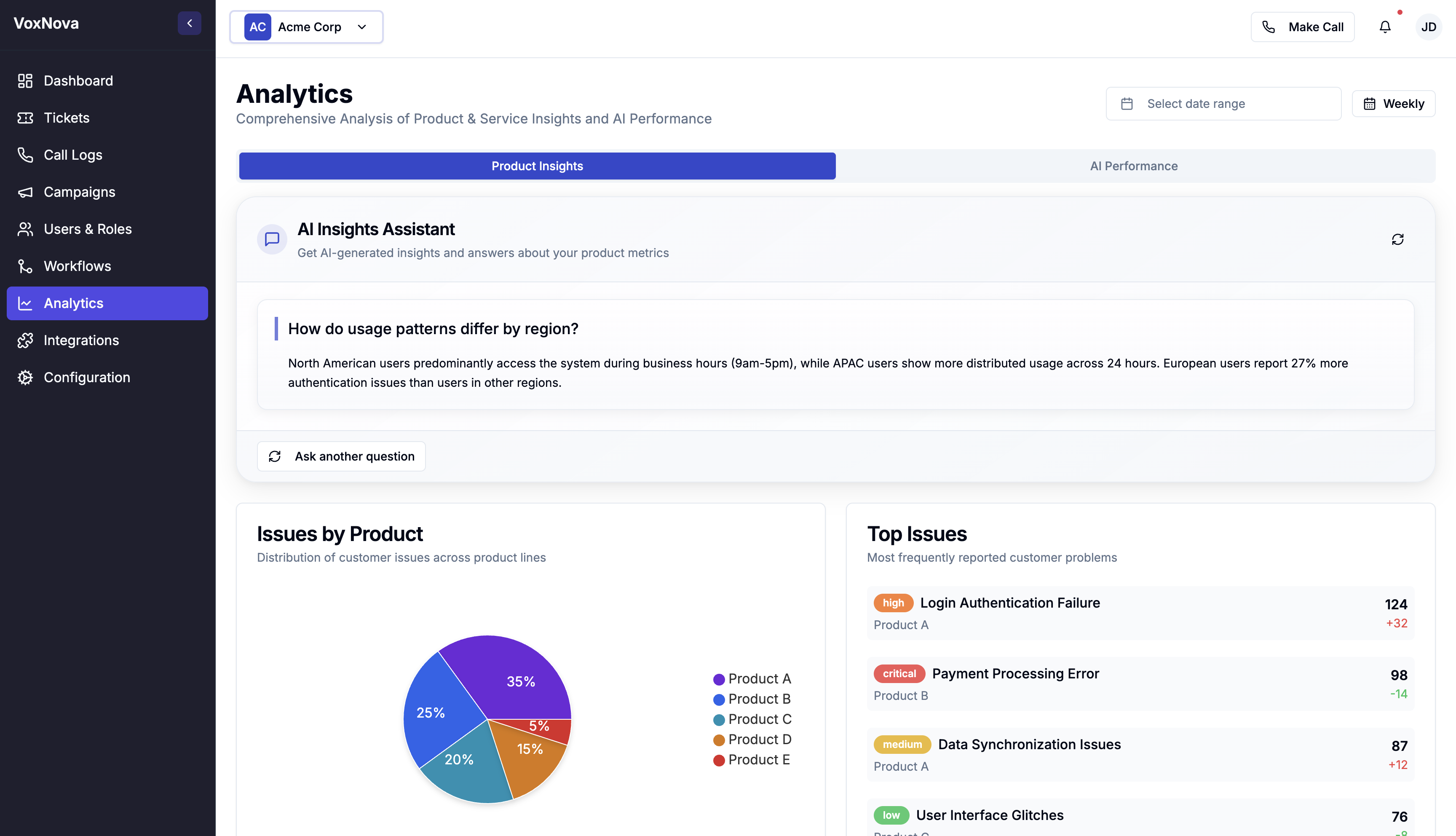
Task: Select Analytics in the navigation menu
Action: 73,303
